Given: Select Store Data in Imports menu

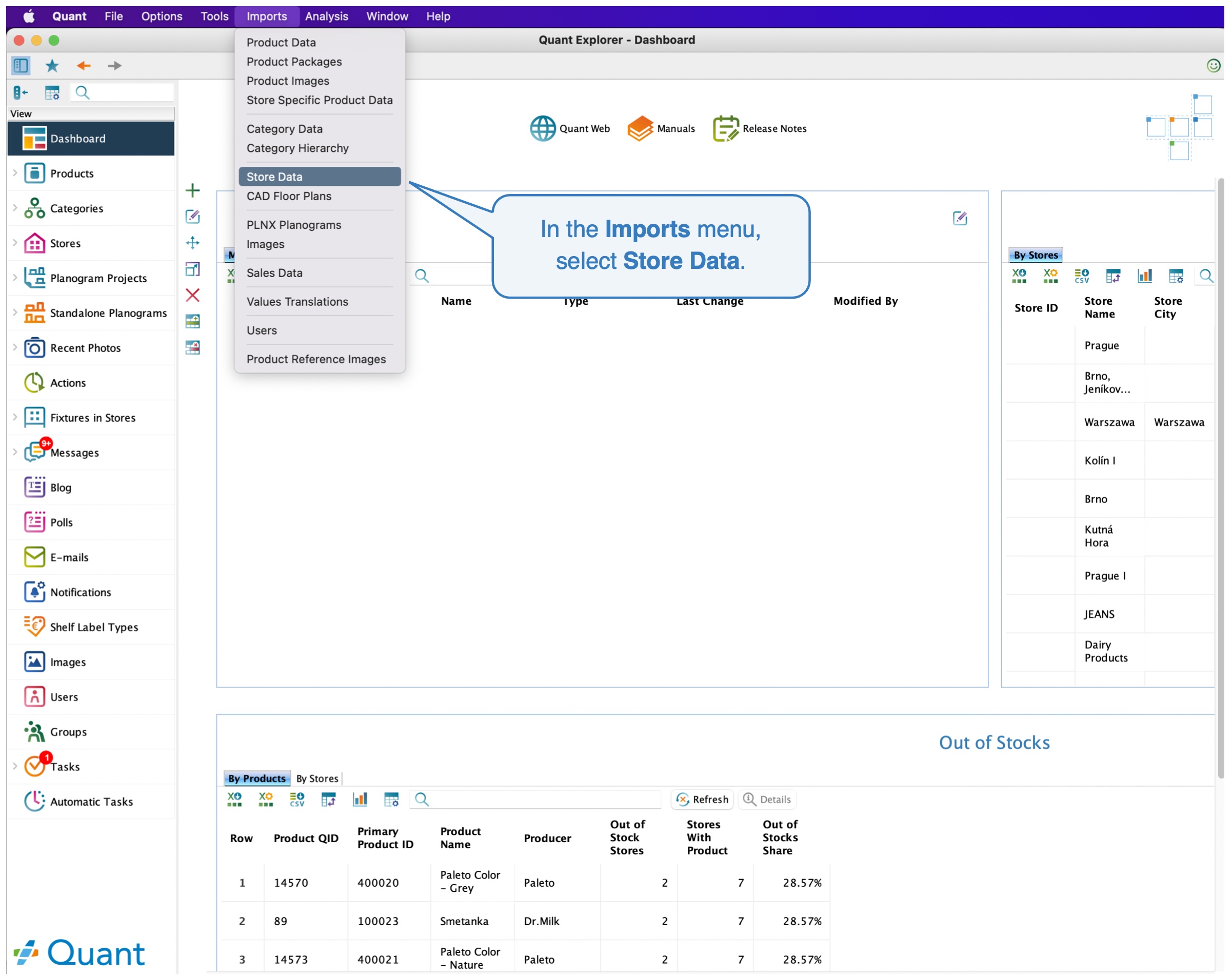Looking at the screenshot, I should [320, 177].
